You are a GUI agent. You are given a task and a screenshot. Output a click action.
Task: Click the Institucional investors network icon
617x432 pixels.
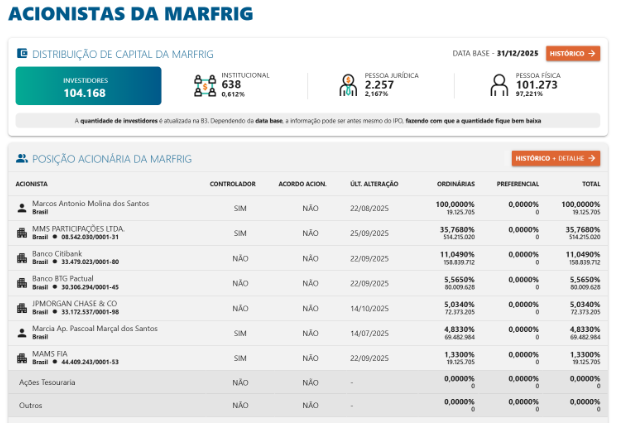(205, 85)
